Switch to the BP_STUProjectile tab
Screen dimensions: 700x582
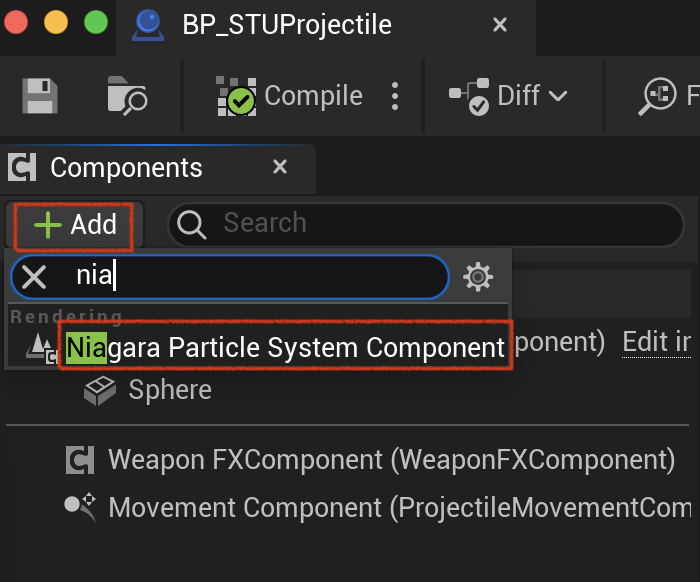(287, 25)
